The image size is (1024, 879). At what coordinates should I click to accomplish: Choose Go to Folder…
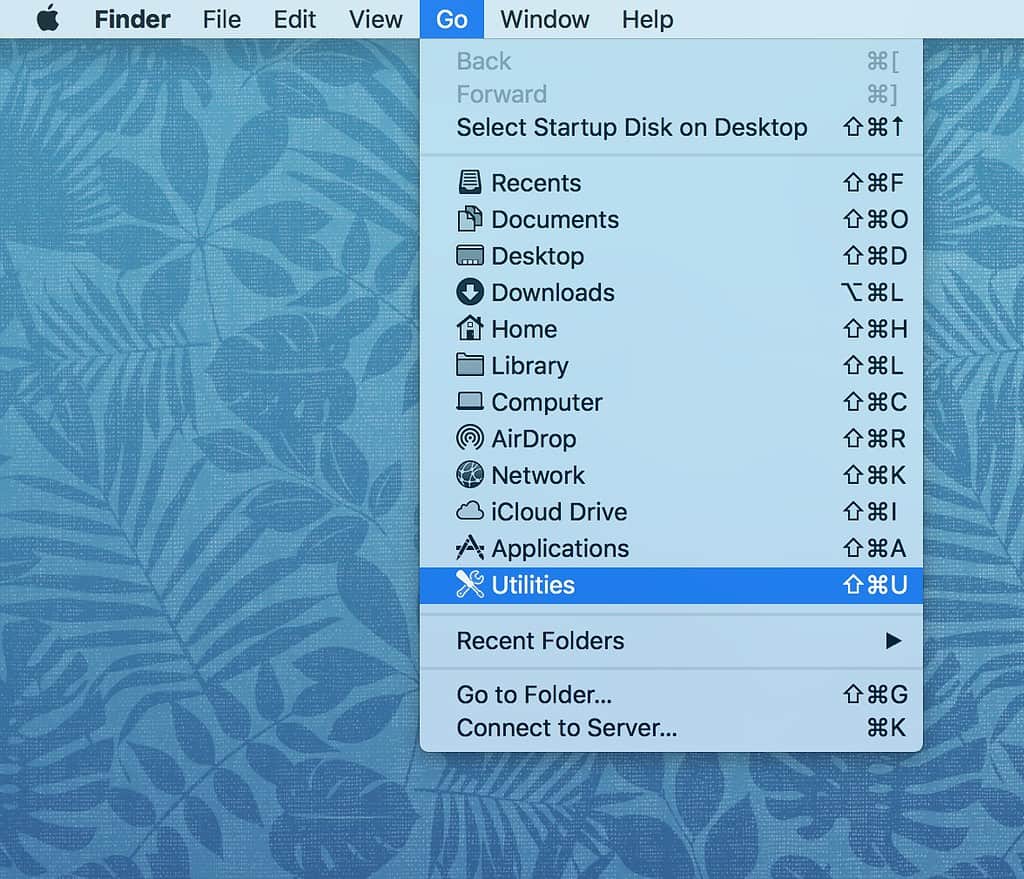[671, 694]
